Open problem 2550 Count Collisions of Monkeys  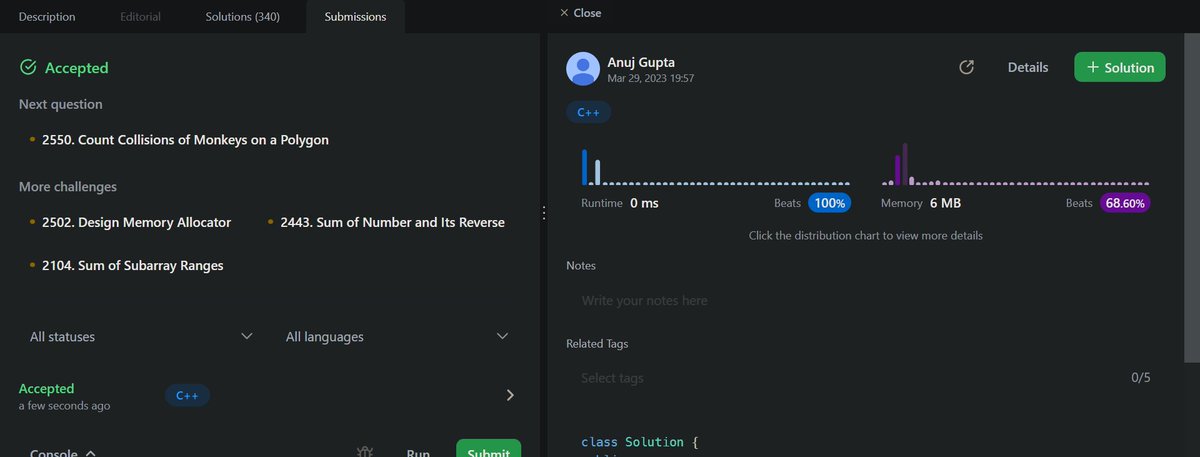(185, 140)
